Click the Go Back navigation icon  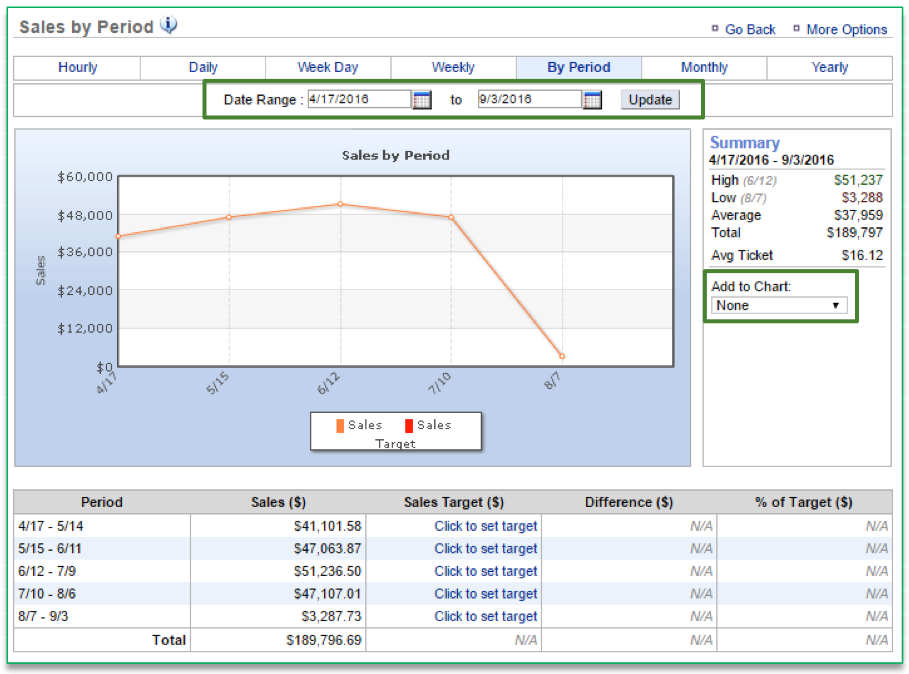(716, 30)
